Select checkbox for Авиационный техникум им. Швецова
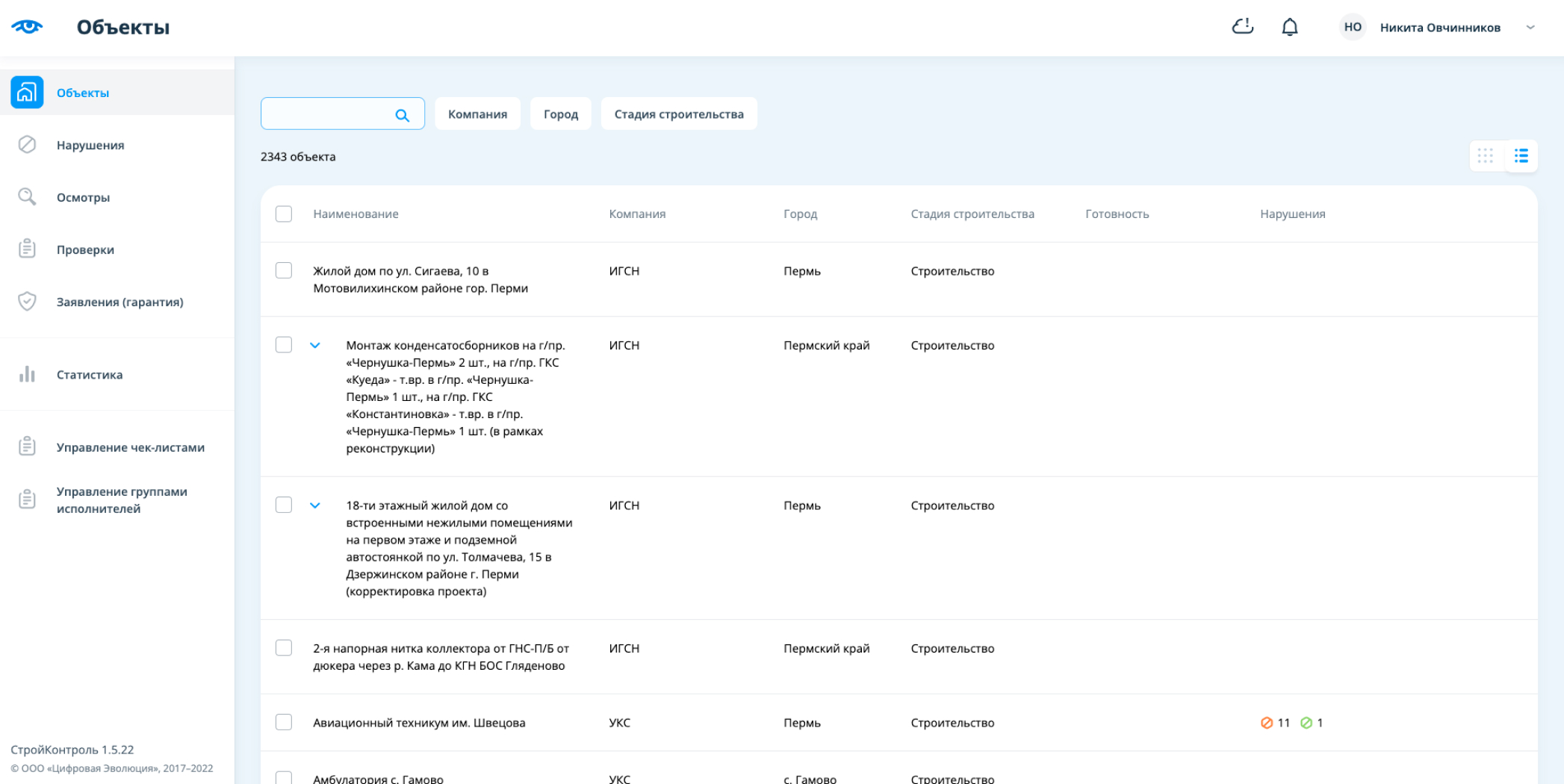Screen dimensions: 1564x784 coord(284,722)
